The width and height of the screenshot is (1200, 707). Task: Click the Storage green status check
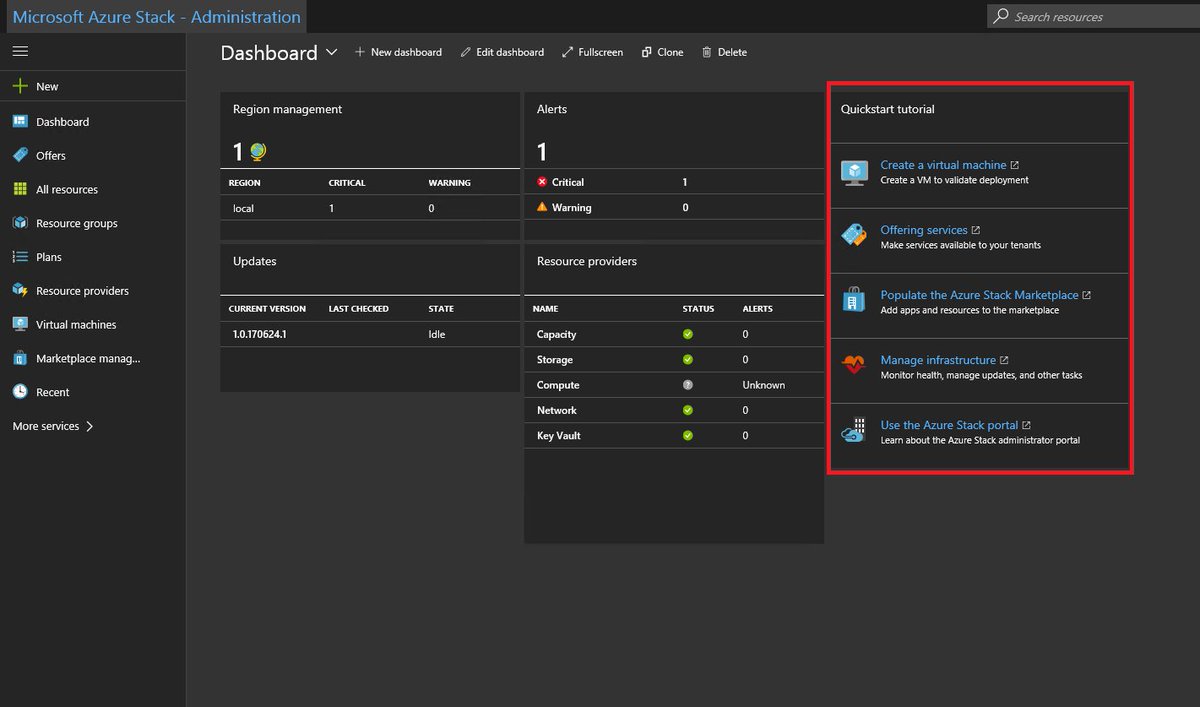tap(688, 359)
